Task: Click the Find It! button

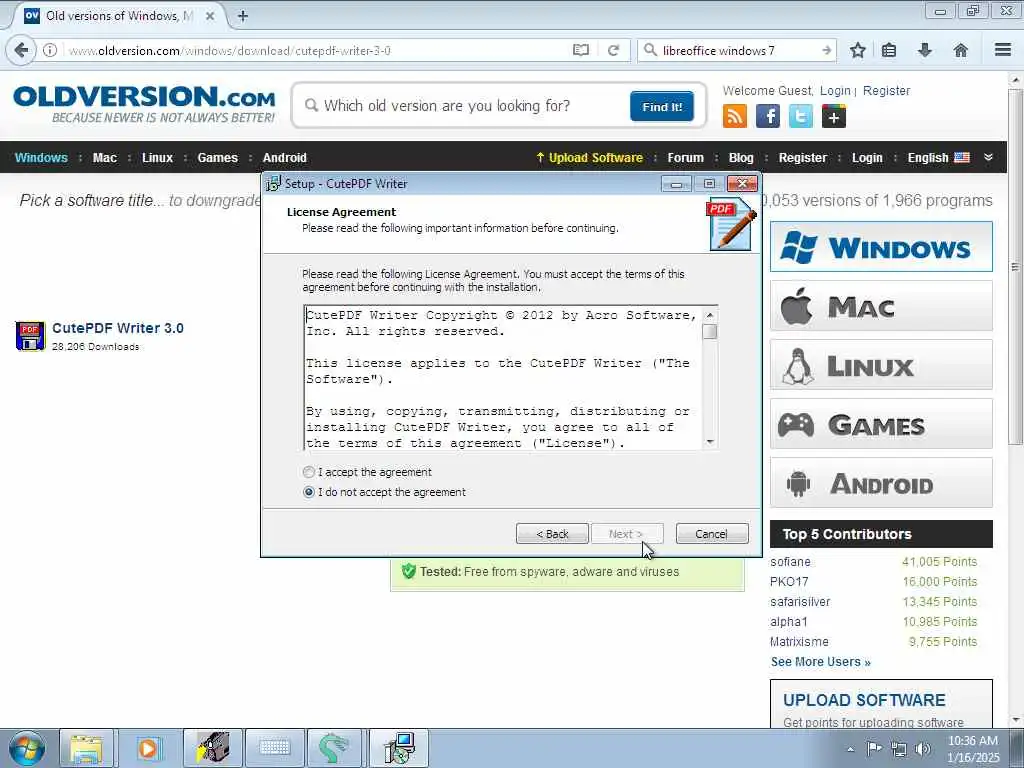Action: coord(662,106)
